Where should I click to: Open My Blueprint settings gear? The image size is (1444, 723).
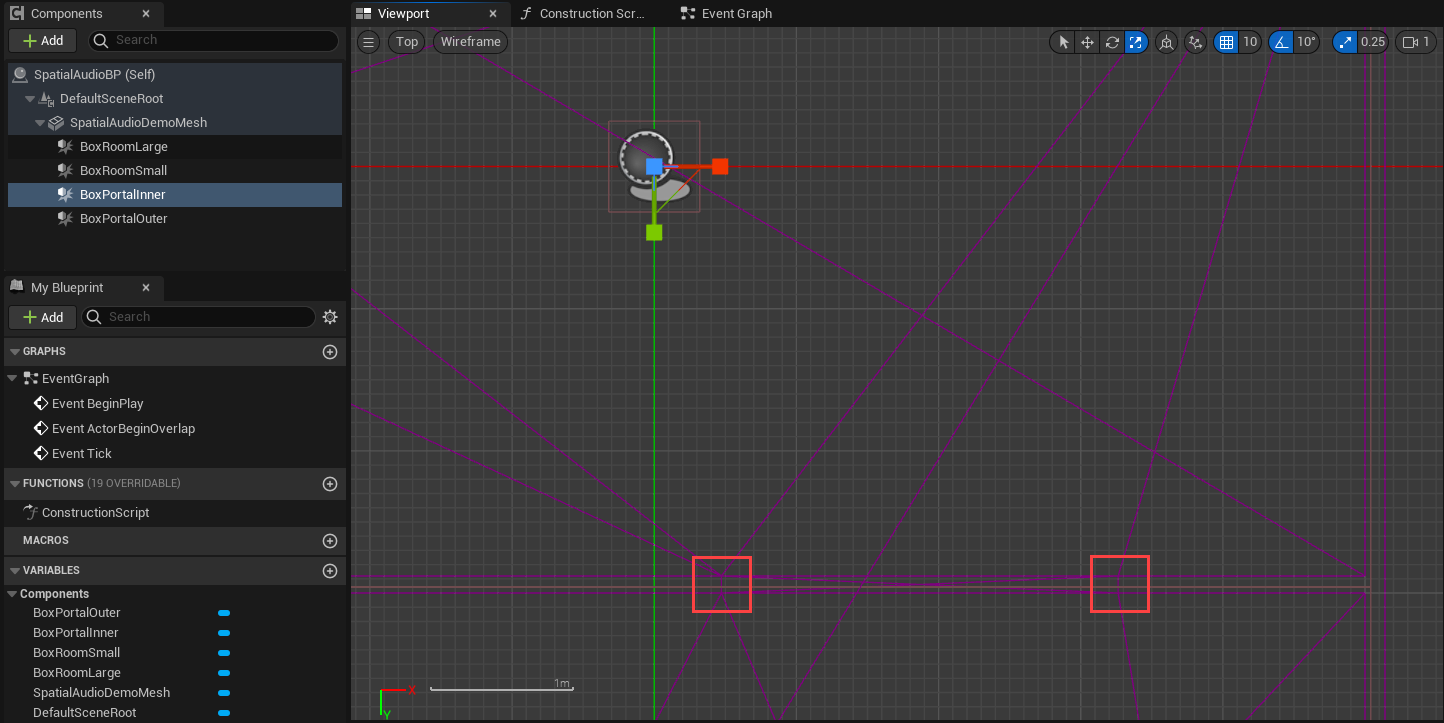pyautogui.click(x=330, y=317)
